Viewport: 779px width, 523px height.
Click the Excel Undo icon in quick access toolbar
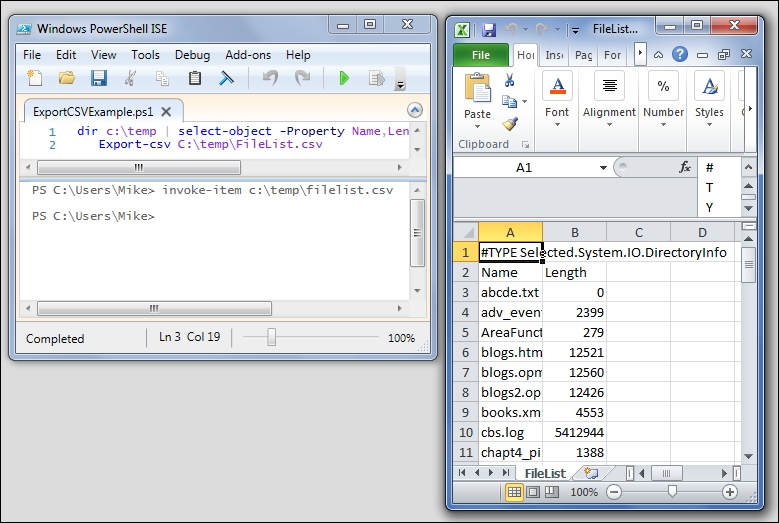[x=511, y=30]
